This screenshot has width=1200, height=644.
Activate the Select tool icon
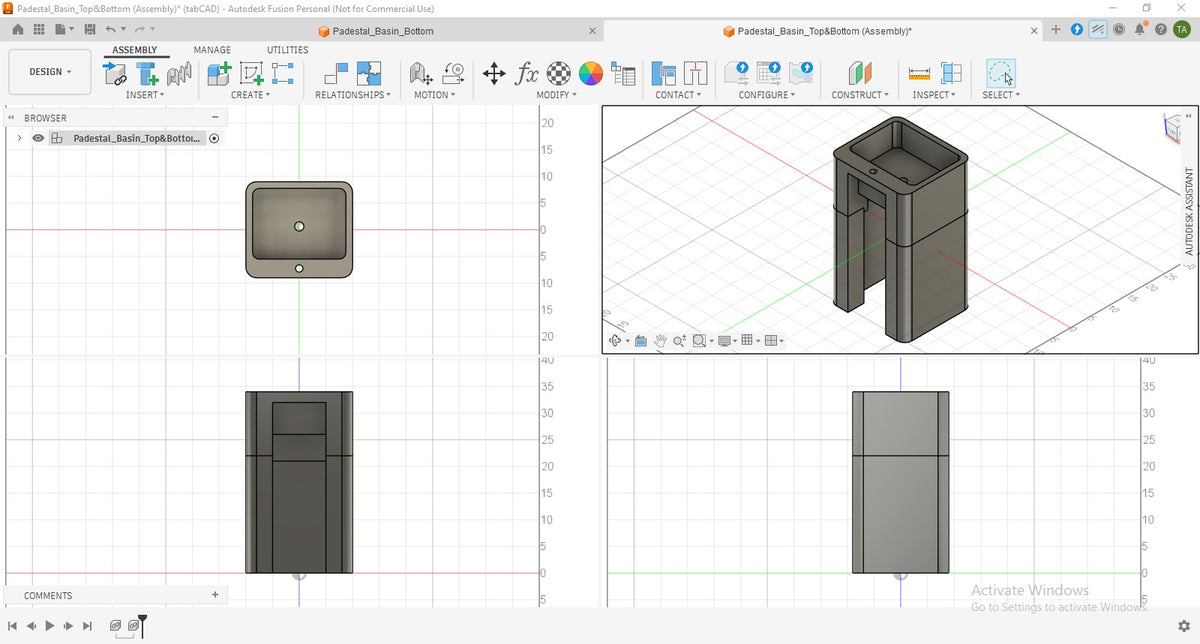point(1000,73)
